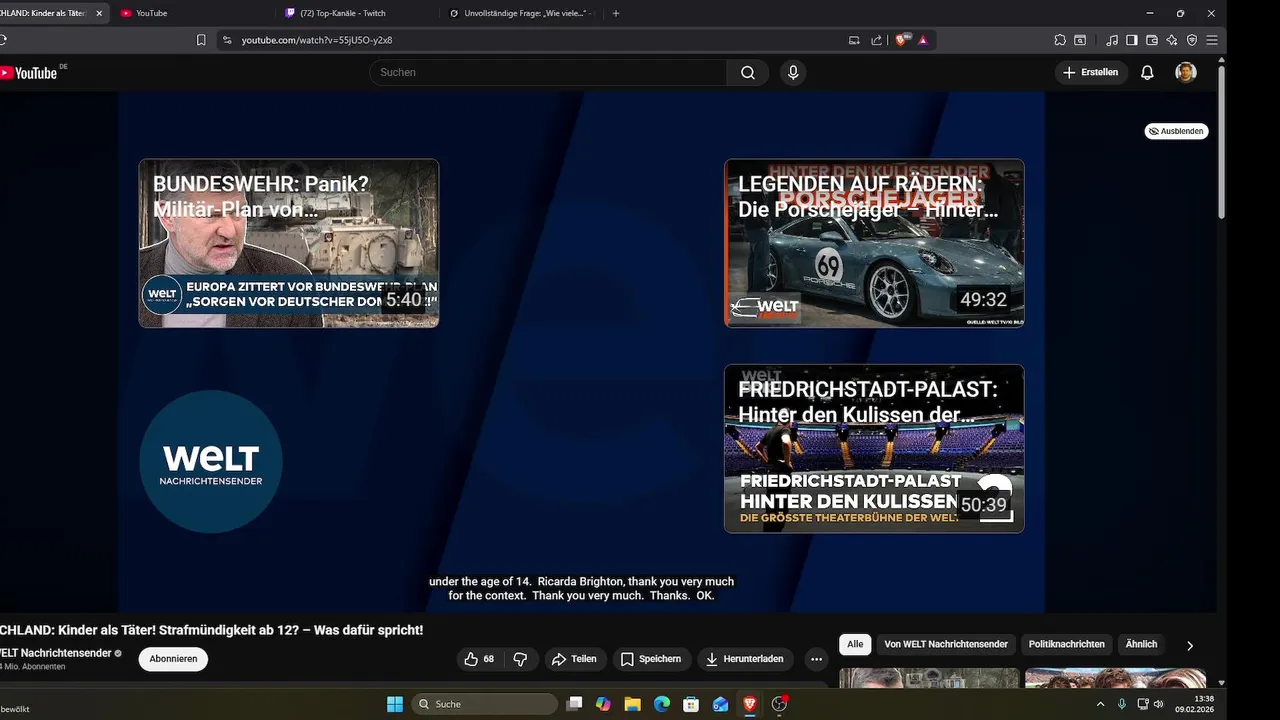Click the Teilen share button
Screen dimensions: 1280x720
(575, 659)
